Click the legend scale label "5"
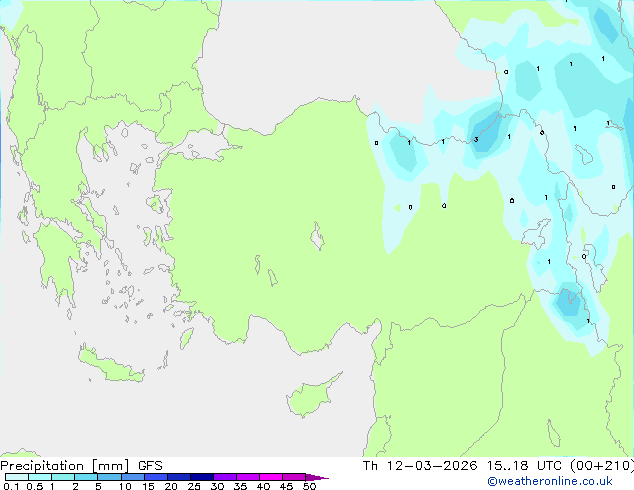 (98, 486)
